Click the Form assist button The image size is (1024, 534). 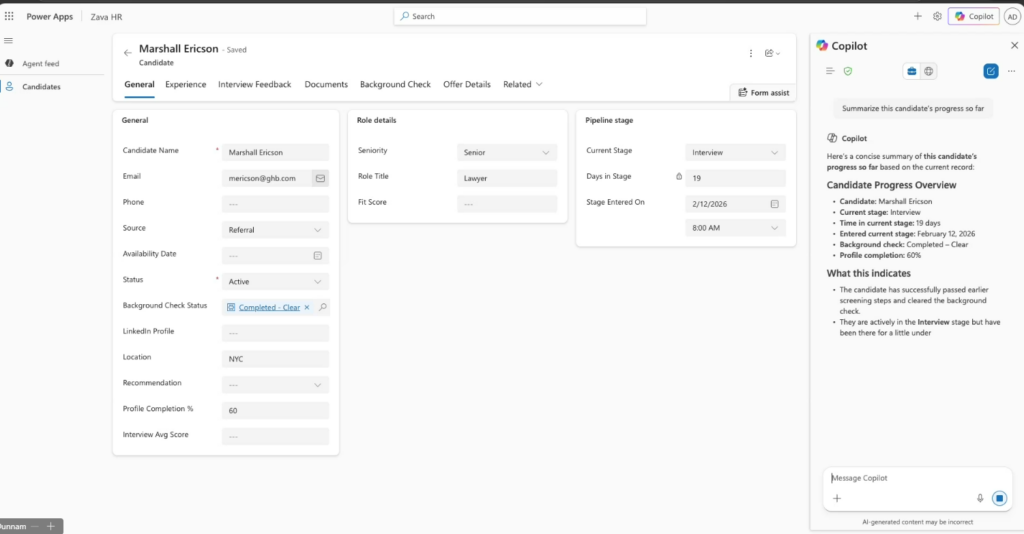(x=762, y=92)
